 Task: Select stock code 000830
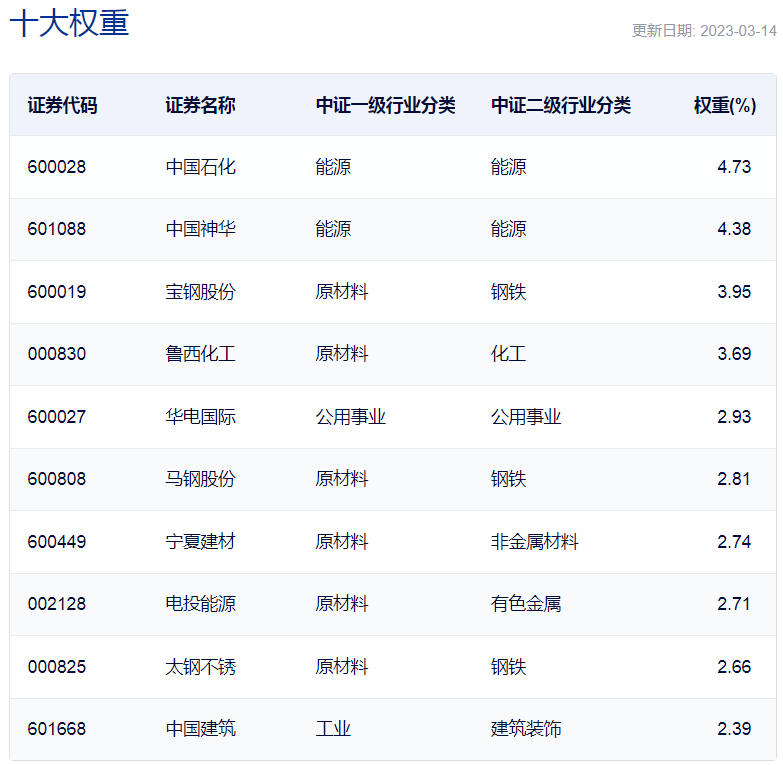[x=57, y=354]
